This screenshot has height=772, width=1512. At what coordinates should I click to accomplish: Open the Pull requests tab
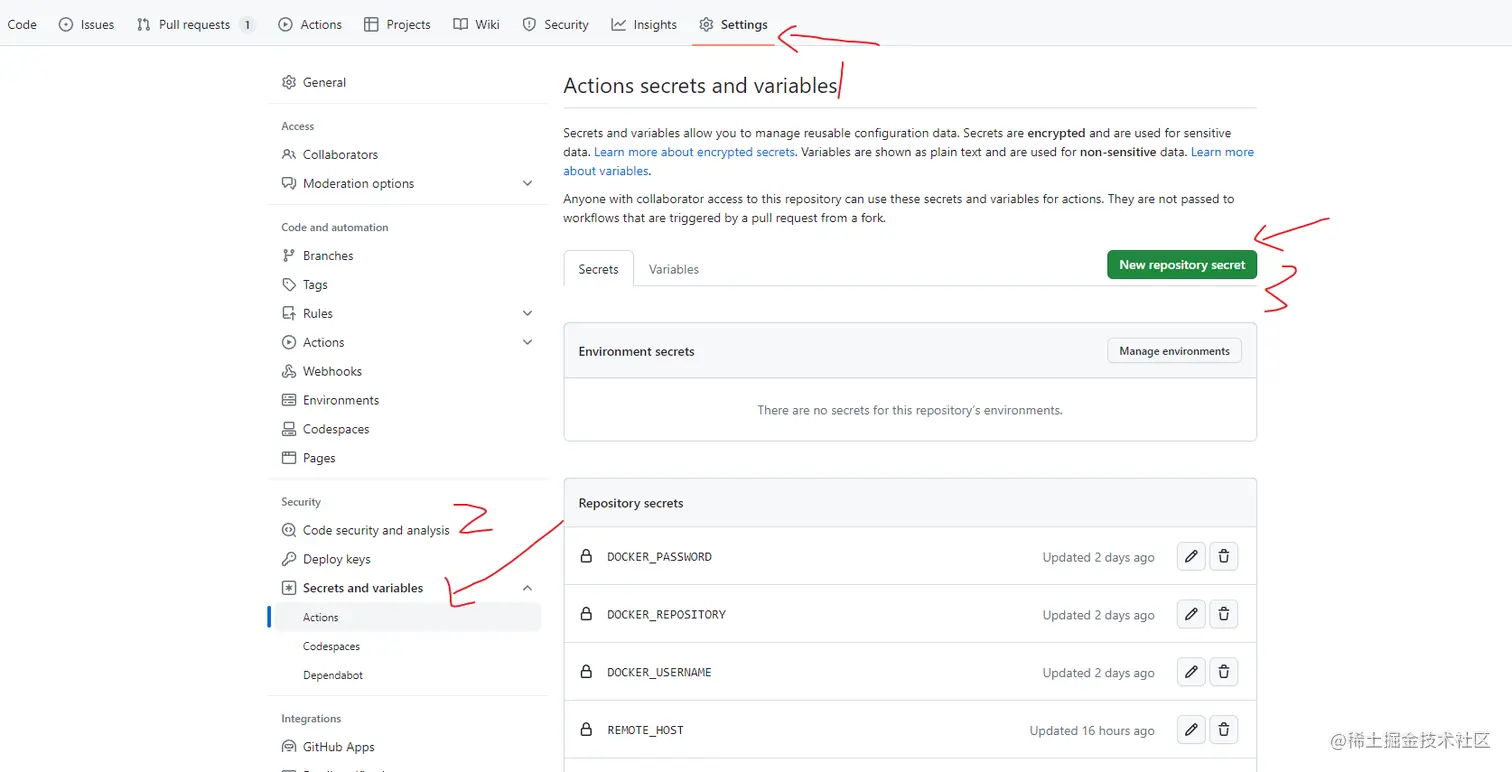click(x=194, y=25)
